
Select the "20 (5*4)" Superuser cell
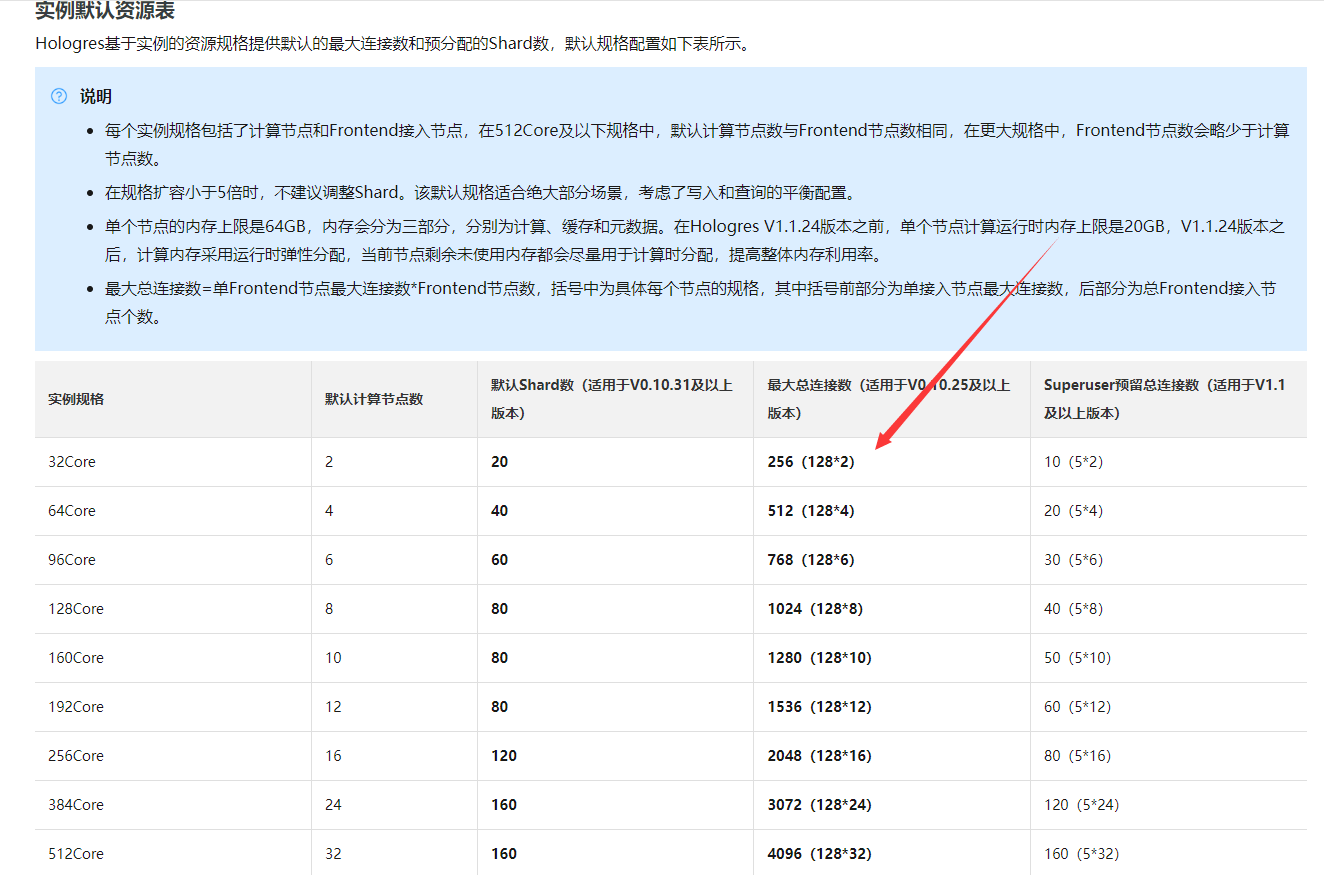(x=1073, y=511)
